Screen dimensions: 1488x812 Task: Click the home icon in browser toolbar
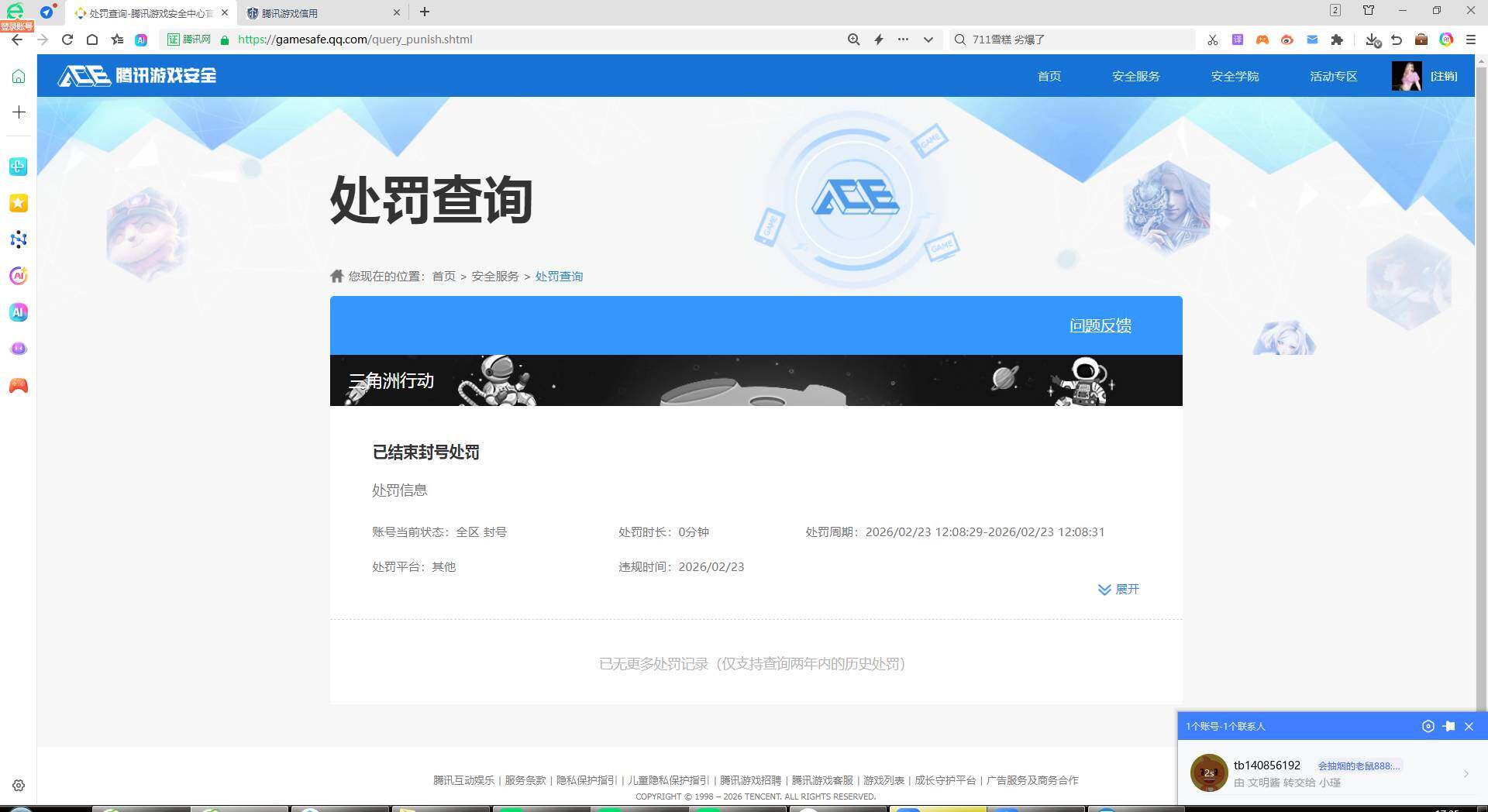click(x=92, y=40)
